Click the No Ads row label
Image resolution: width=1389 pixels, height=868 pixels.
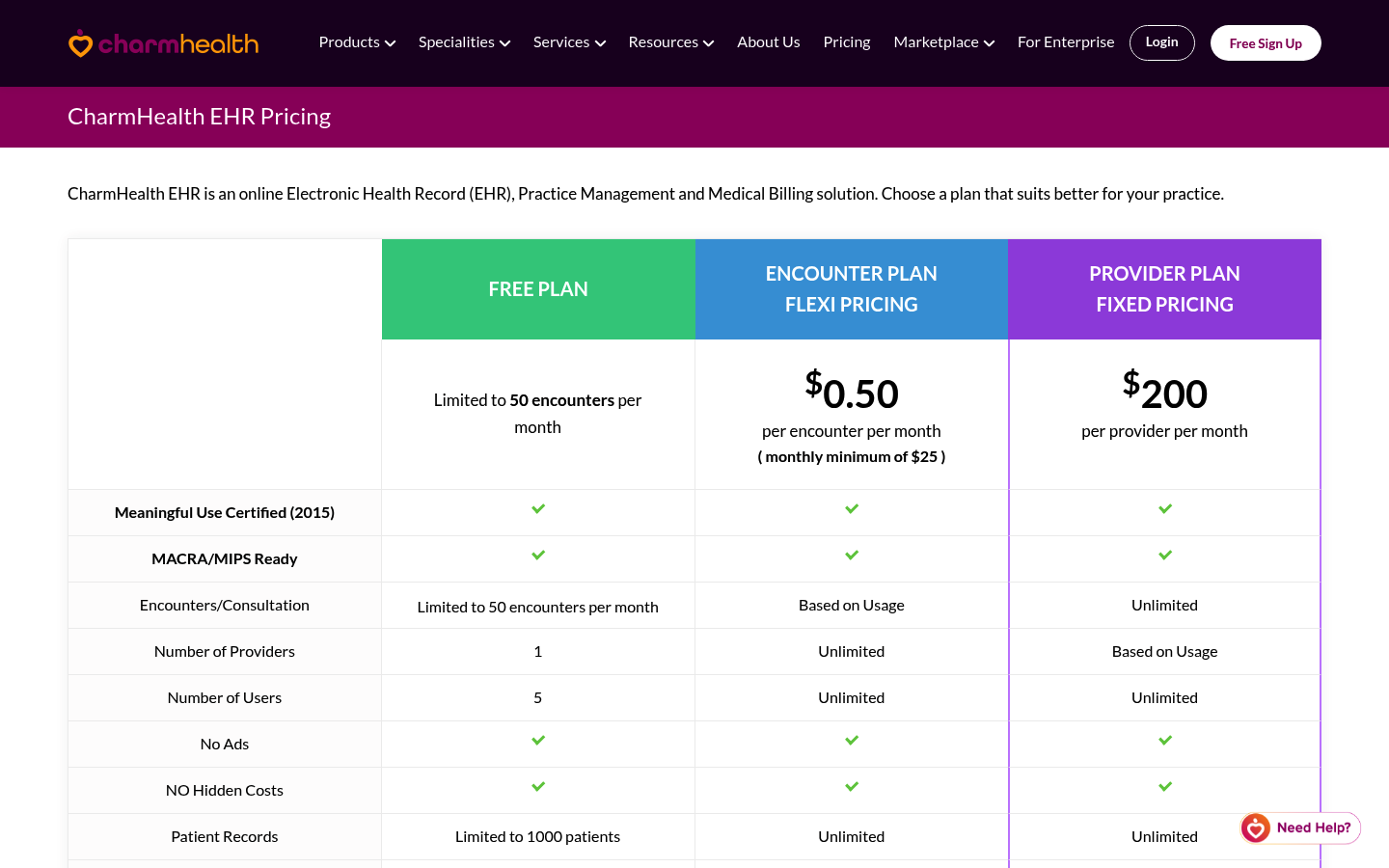225,745
